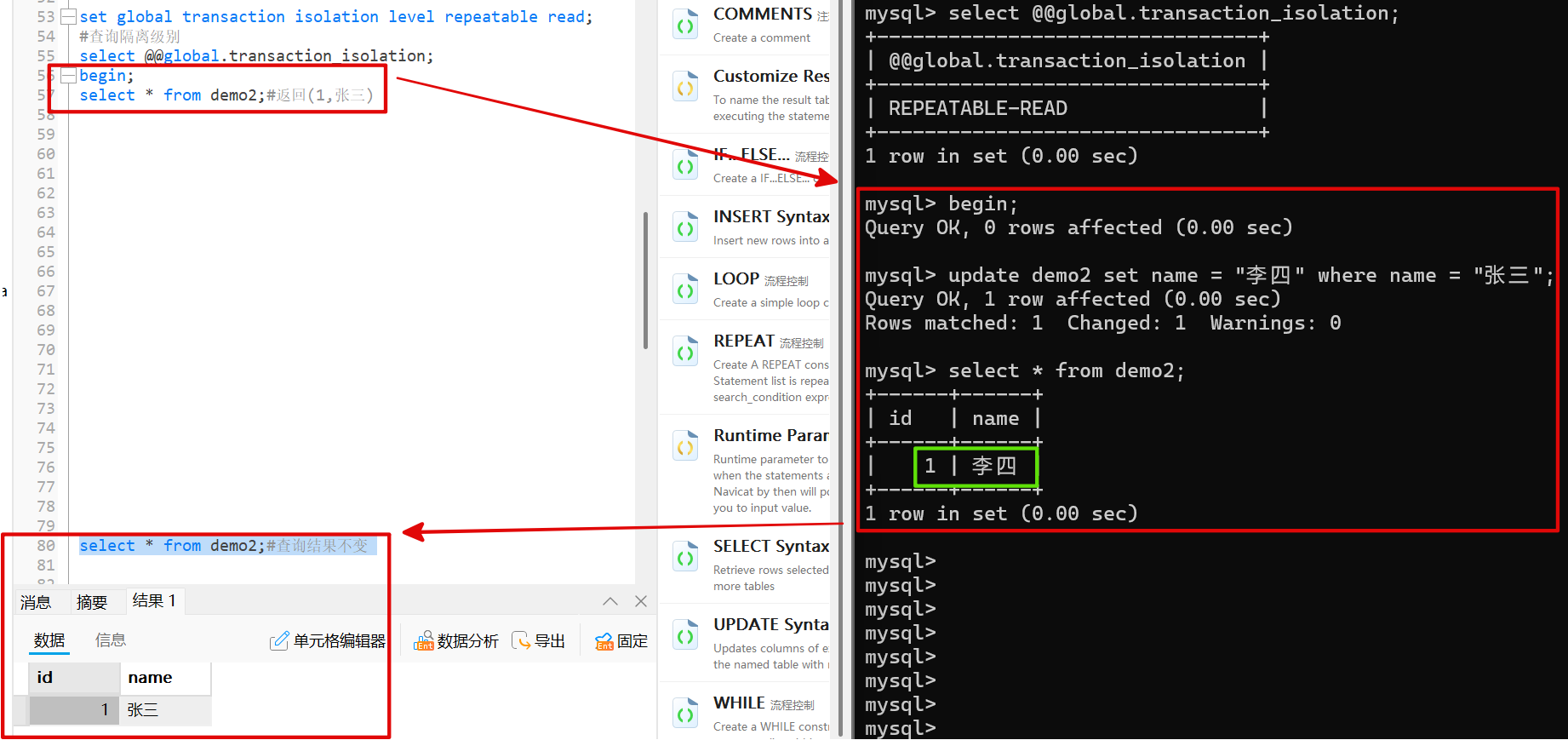Click the IF...ELSE snippet icon
This screenshot has height=740, width=1568.
(685, 166)
